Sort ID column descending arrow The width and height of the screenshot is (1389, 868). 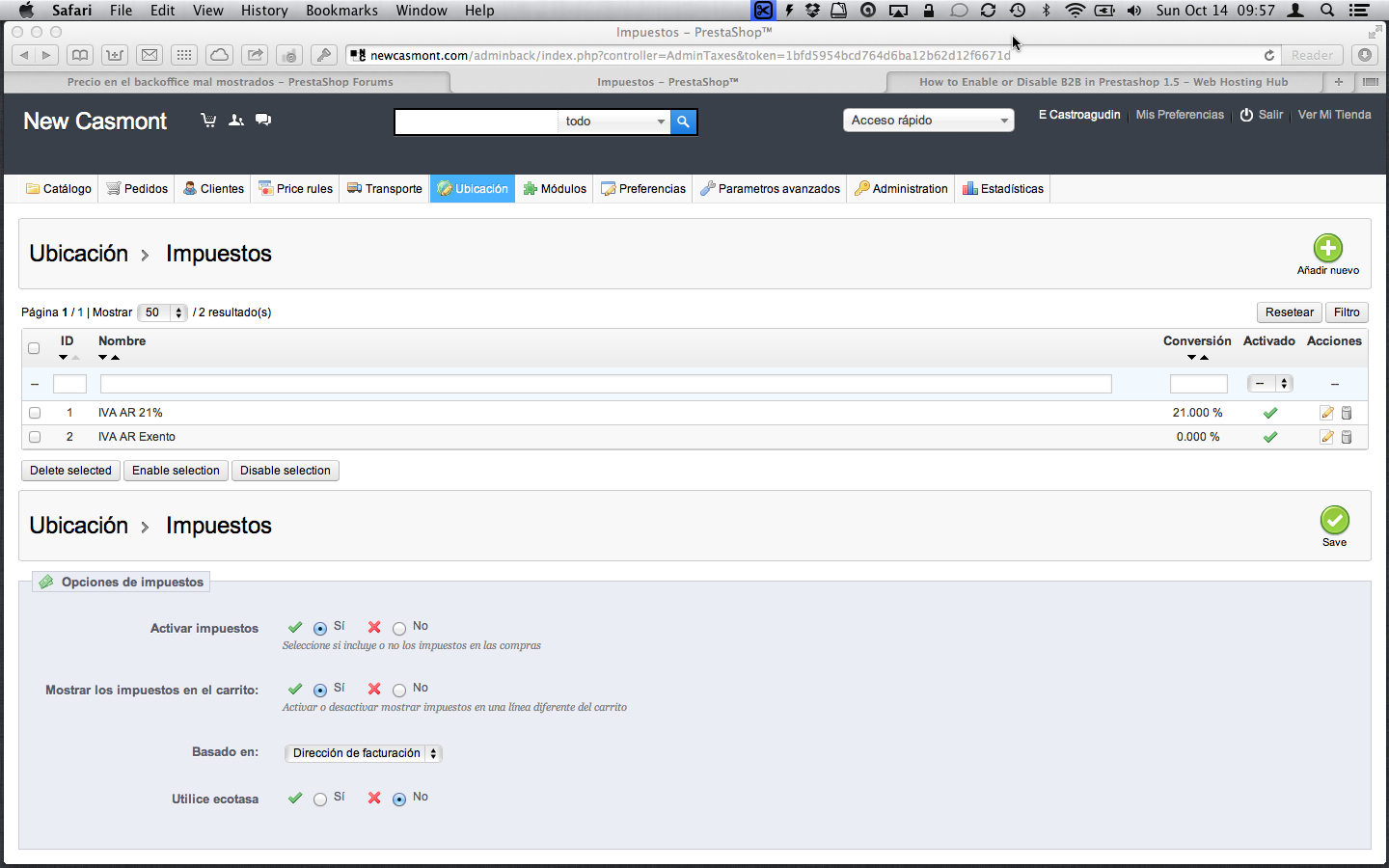point(64,358)
